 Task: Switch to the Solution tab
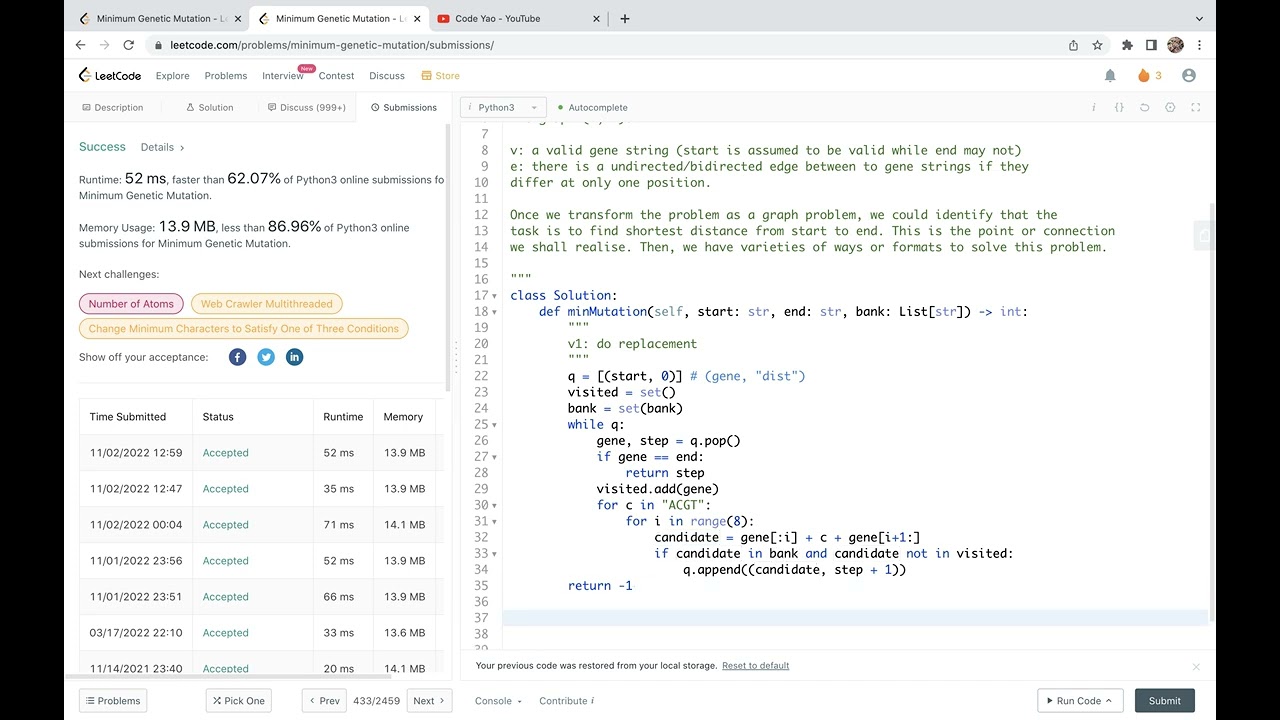click(209, 107)
